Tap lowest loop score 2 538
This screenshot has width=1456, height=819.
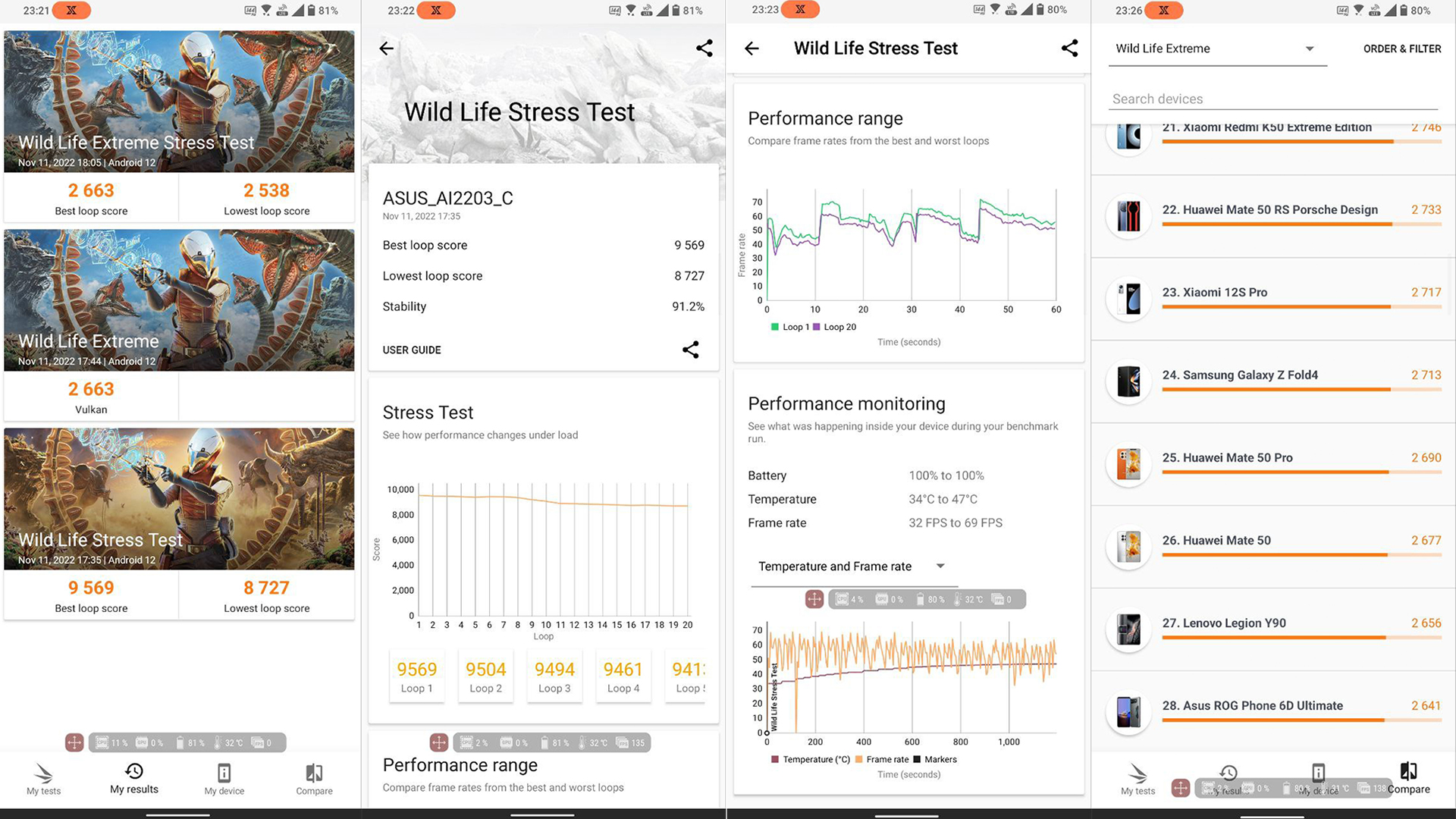click(x=266, y=190)
